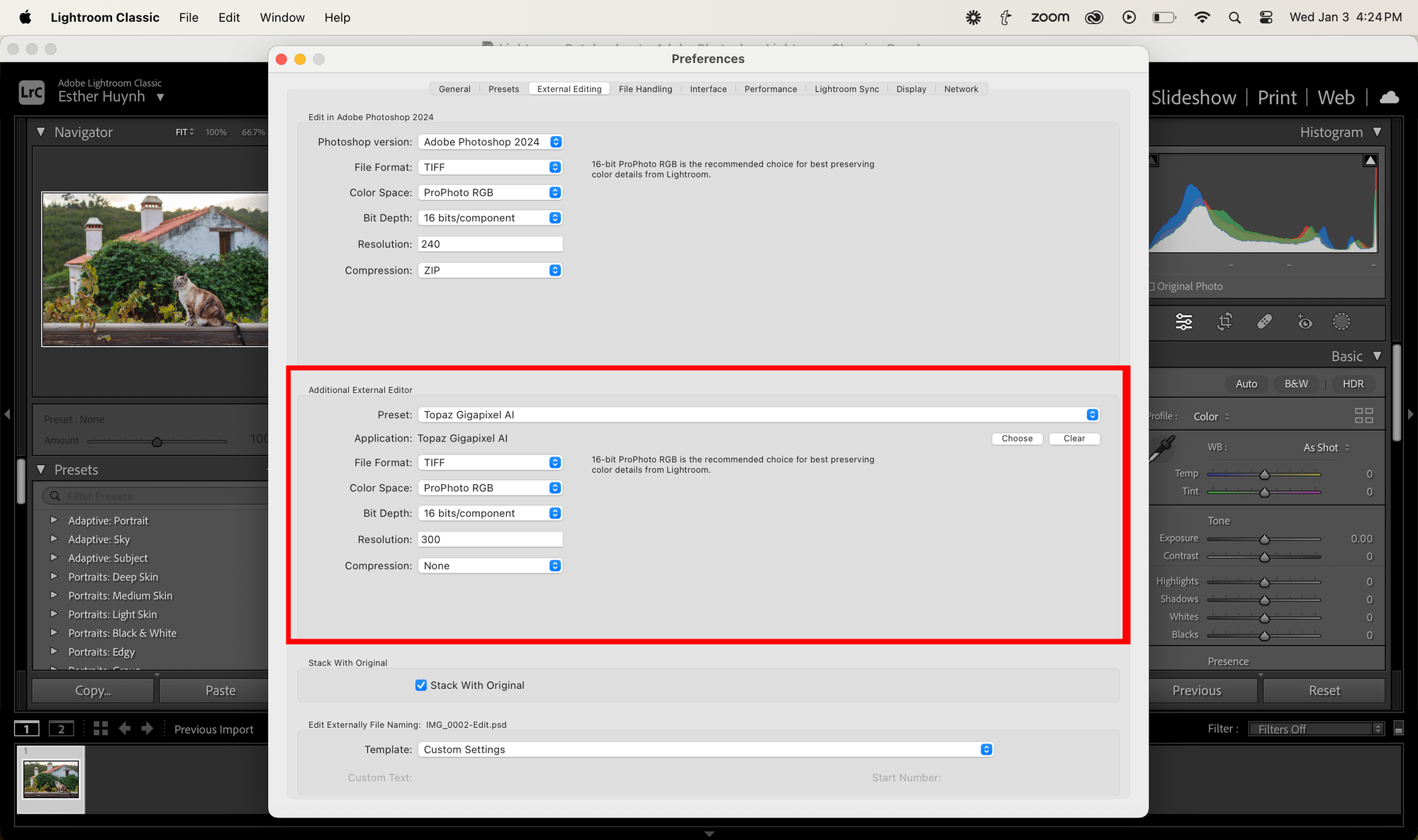Viewport: 1418px width, 840px height.
Task: Open the Performance preferences tab
Action: click(x=770, y=89)
